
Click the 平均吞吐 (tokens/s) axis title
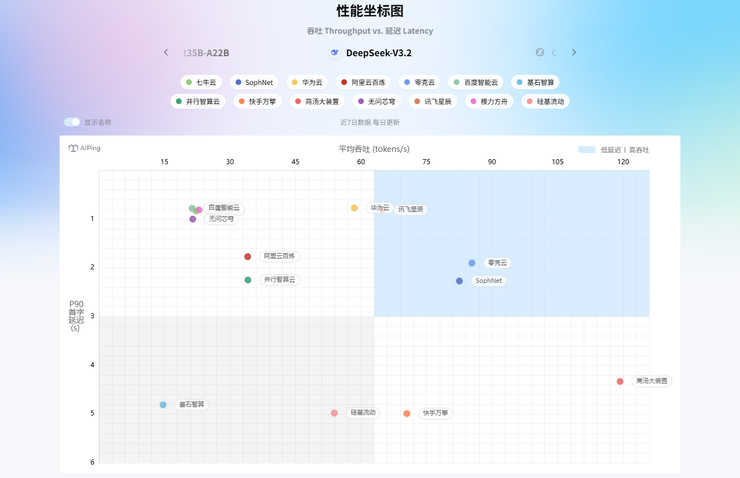click(x=374, y=149)
